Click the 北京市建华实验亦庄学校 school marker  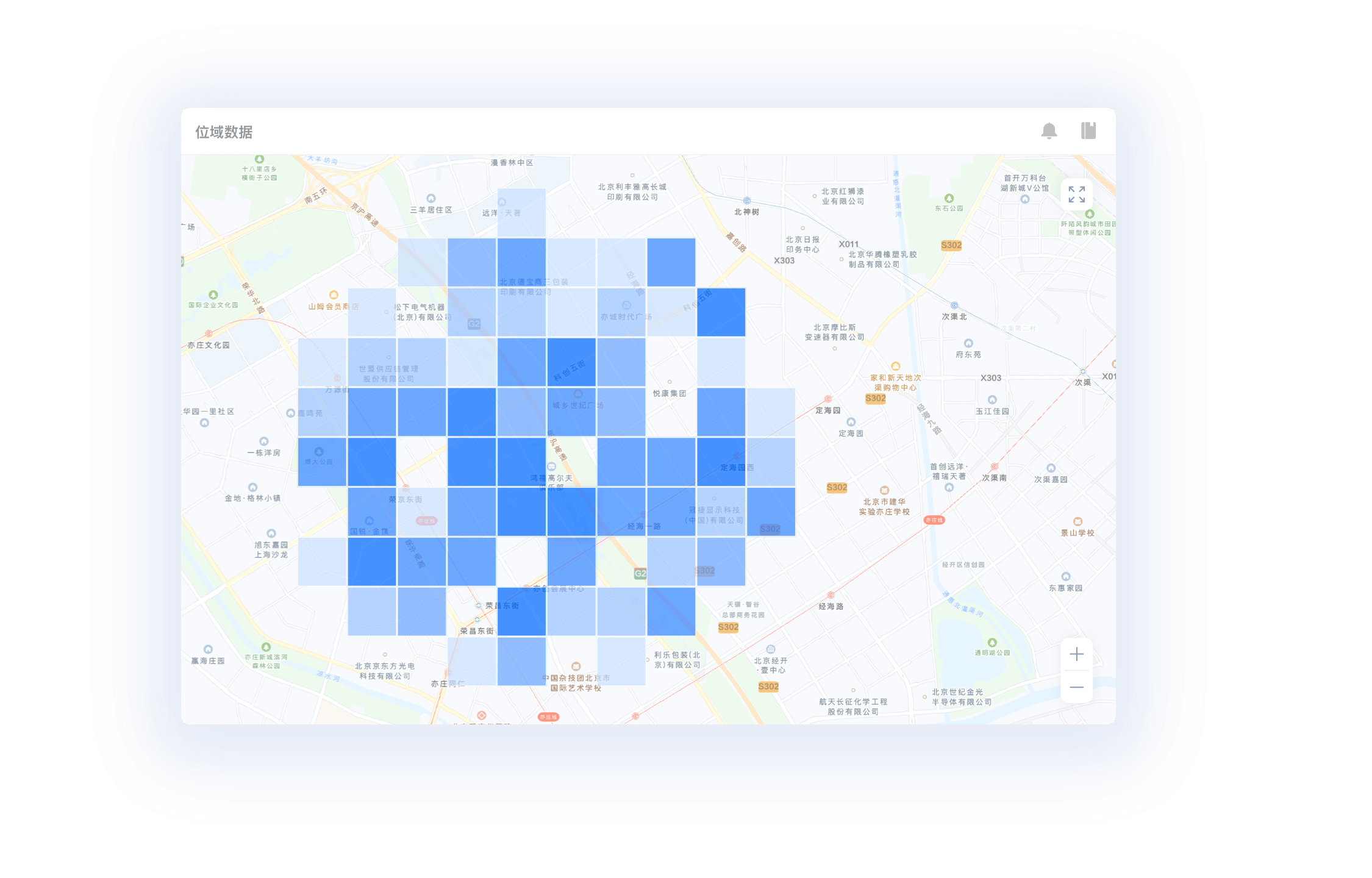(x=884, y=490)
